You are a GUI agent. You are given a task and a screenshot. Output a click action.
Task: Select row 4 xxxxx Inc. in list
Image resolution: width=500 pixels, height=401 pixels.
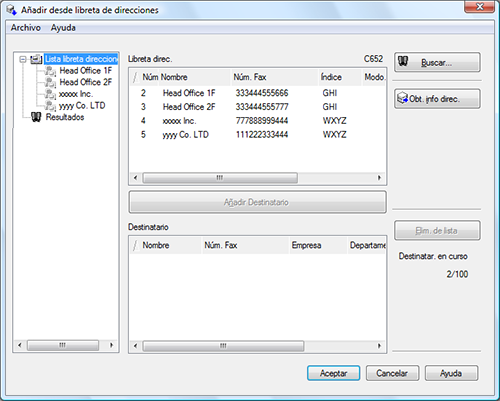[257, 120]
